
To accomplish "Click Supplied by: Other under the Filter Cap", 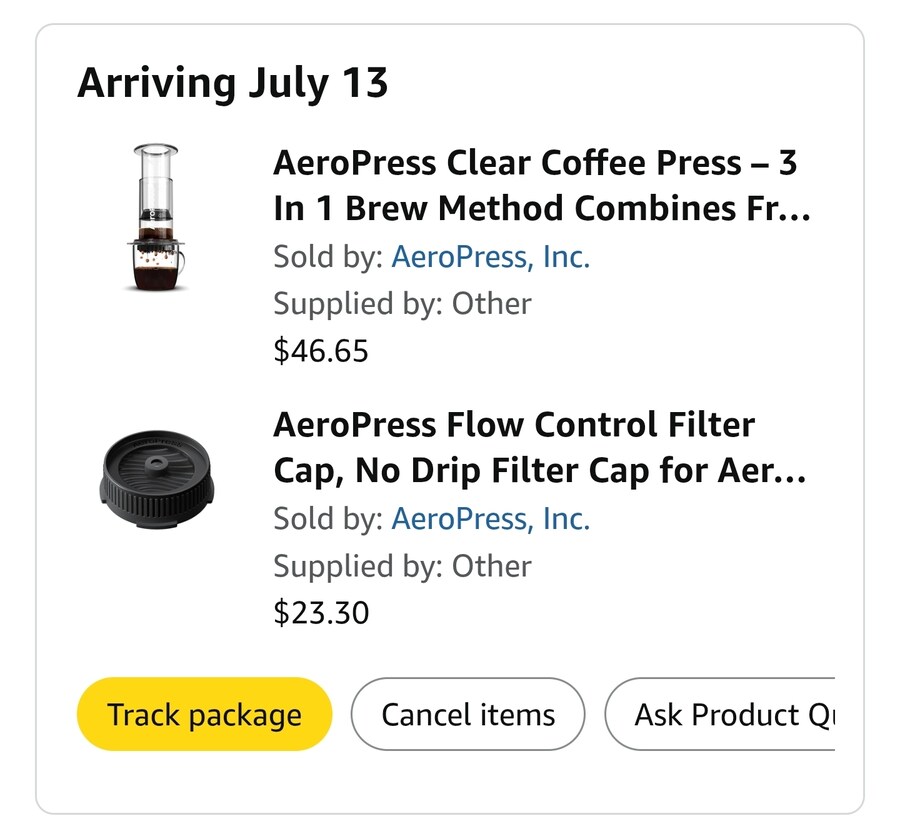I will coord(402,566).
